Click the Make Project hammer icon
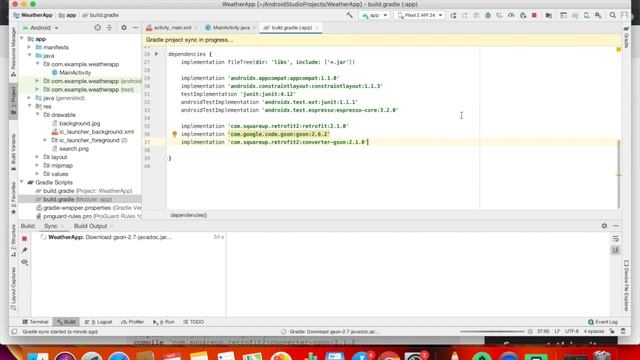Screen dimensions: 640x360 tap(349, 15)
